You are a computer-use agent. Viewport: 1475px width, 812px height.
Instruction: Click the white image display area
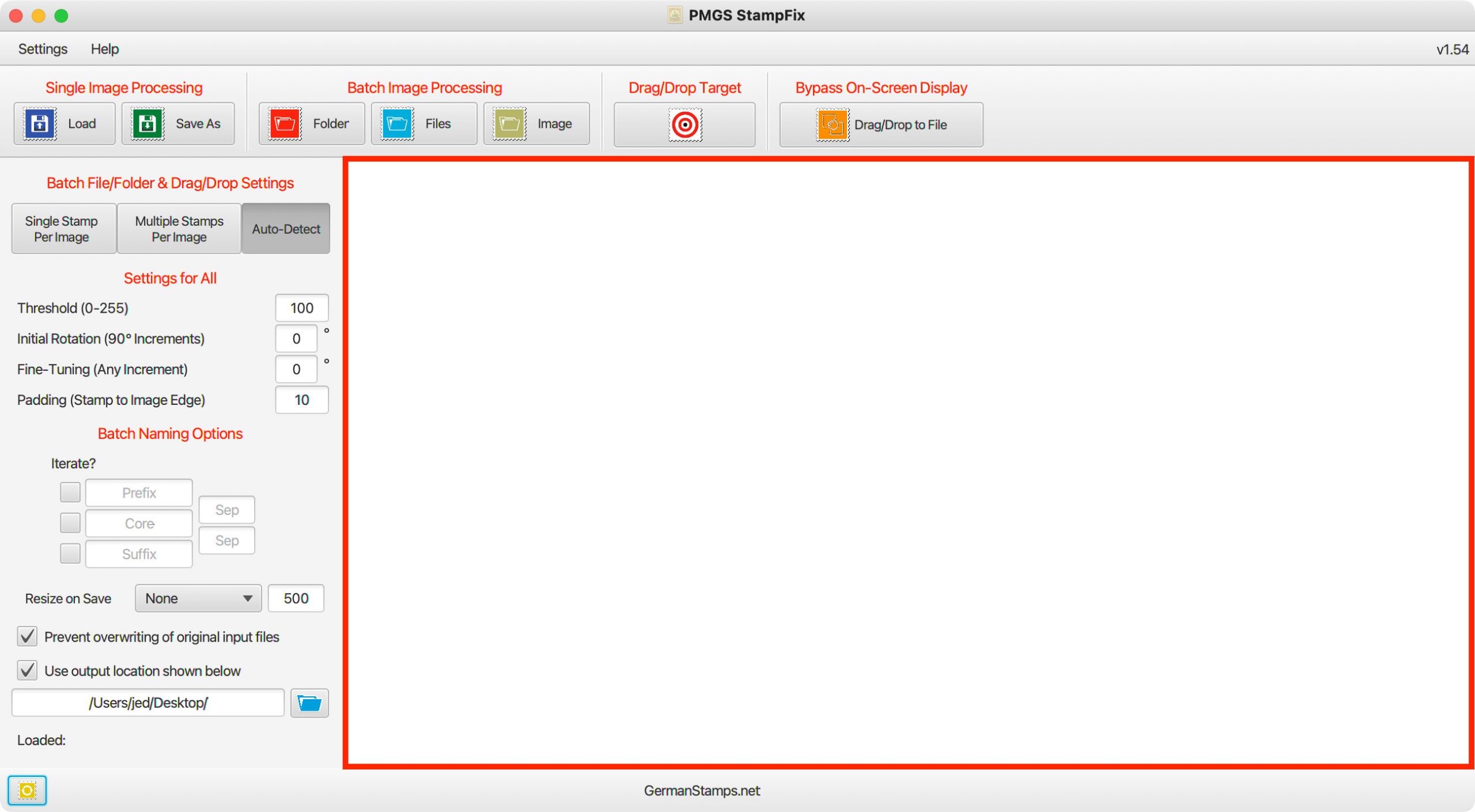coord(909,463)
